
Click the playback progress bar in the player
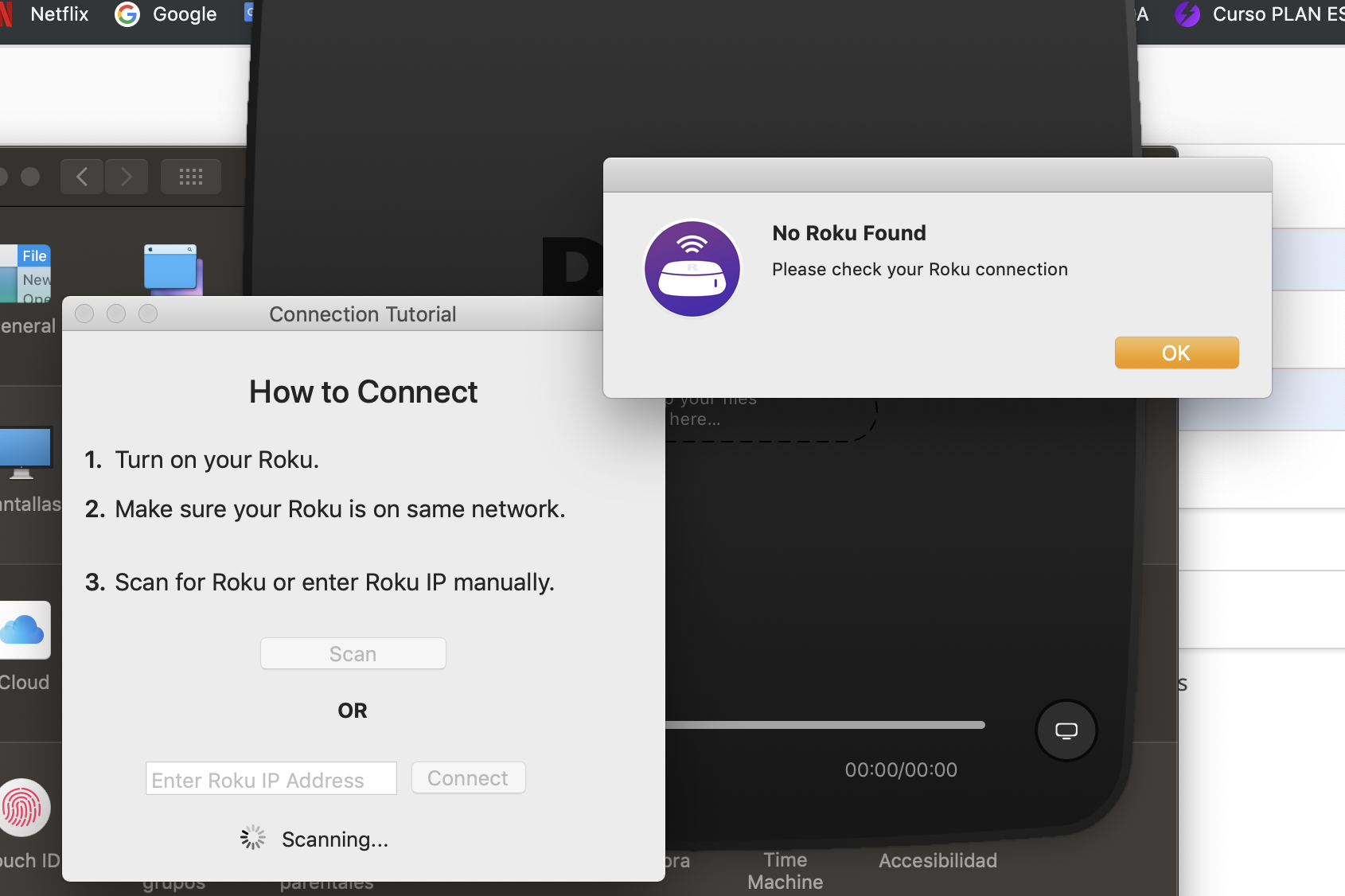coord(825,725)
